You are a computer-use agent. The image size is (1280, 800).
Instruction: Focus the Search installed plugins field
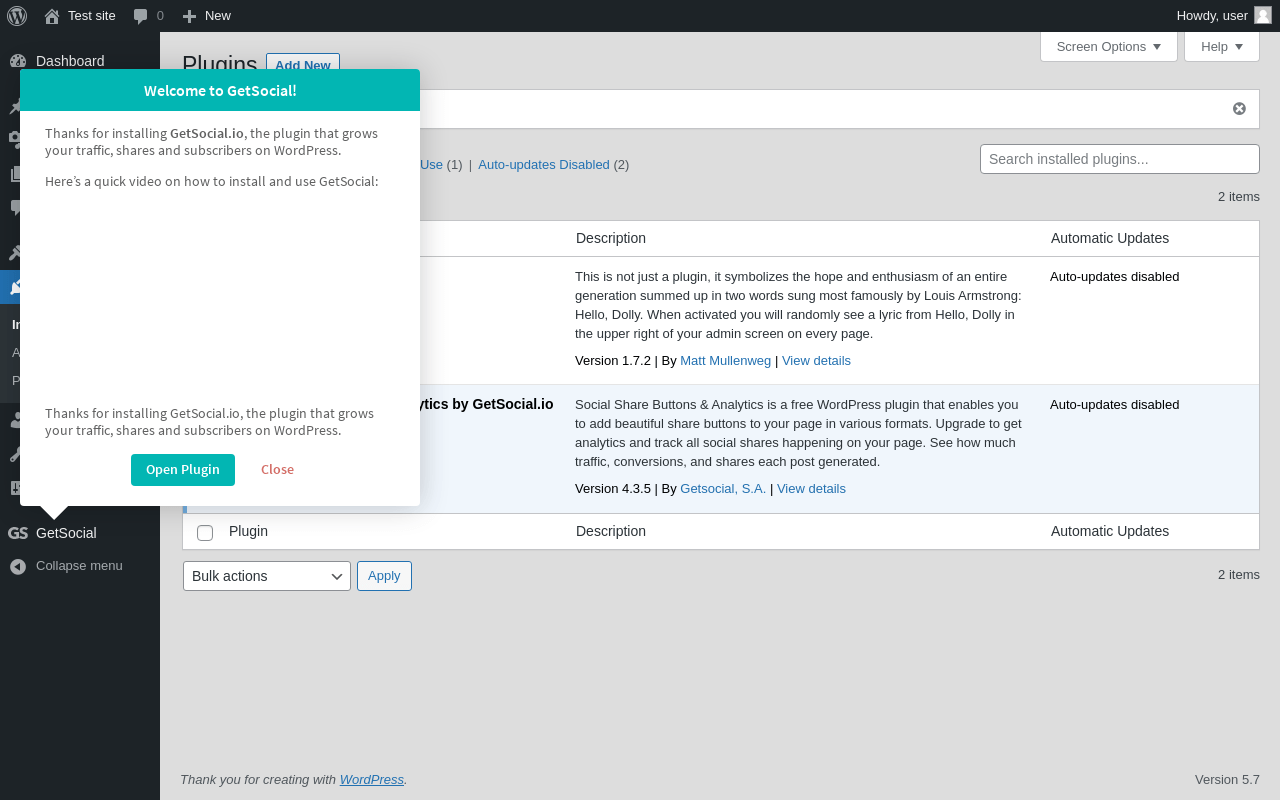point(1120,159)
